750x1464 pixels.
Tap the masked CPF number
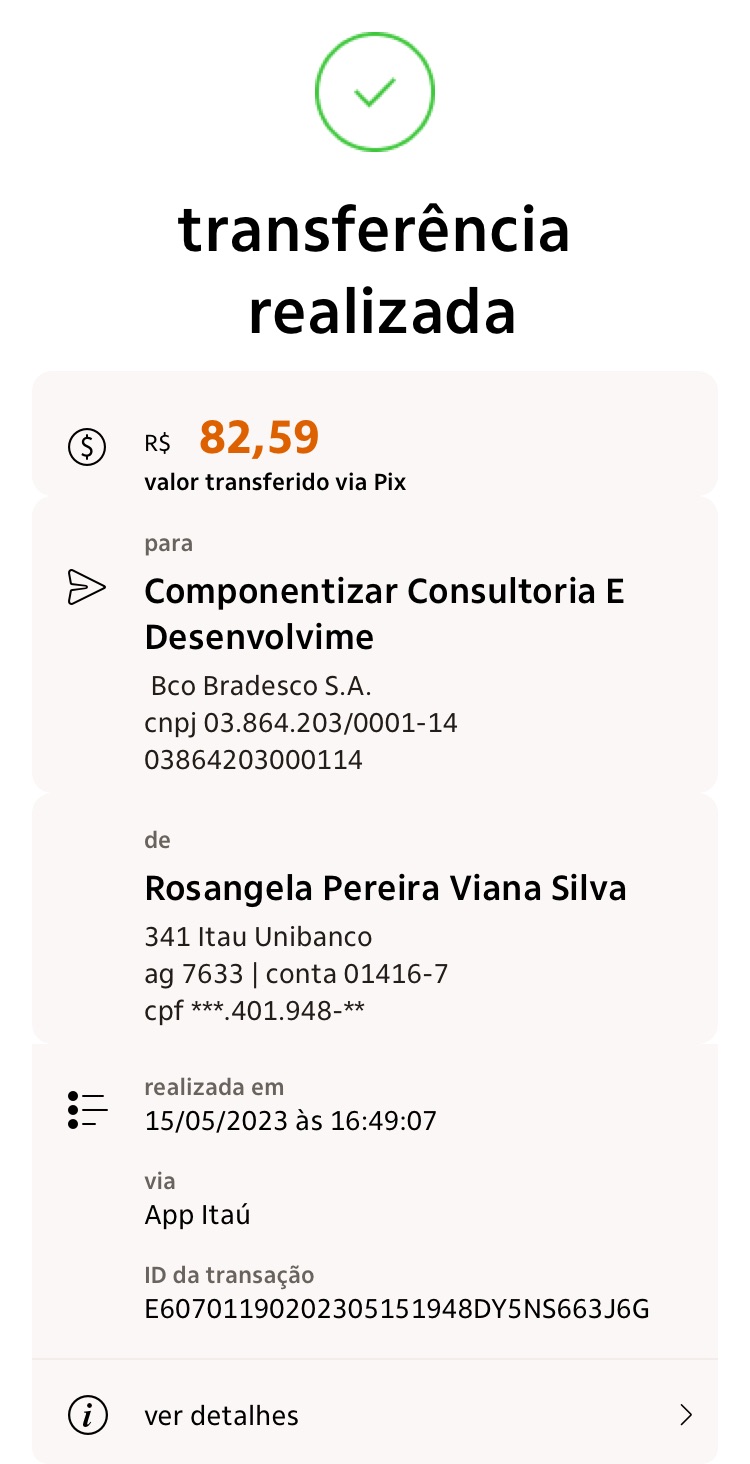click(x=254, y=1010)
